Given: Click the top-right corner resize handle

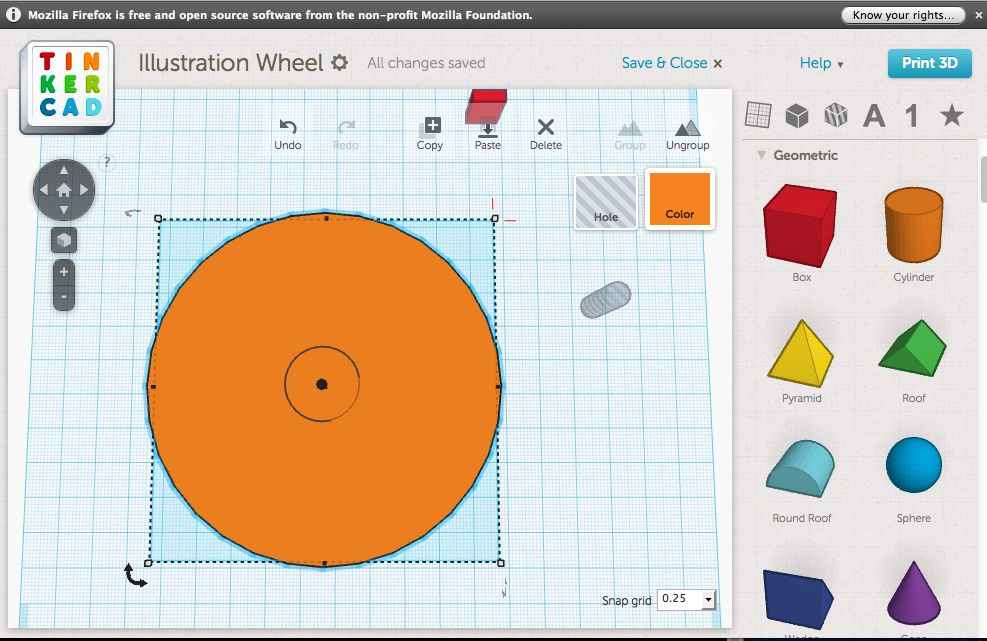Looking at the screenshot, I should 495,218.
